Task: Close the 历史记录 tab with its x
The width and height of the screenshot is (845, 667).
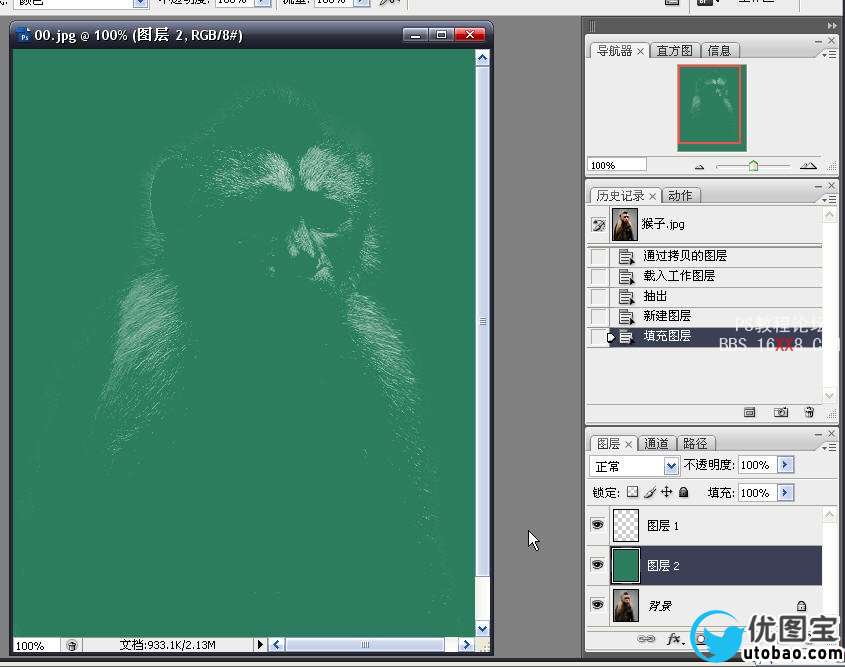Action: pos(652,196)
